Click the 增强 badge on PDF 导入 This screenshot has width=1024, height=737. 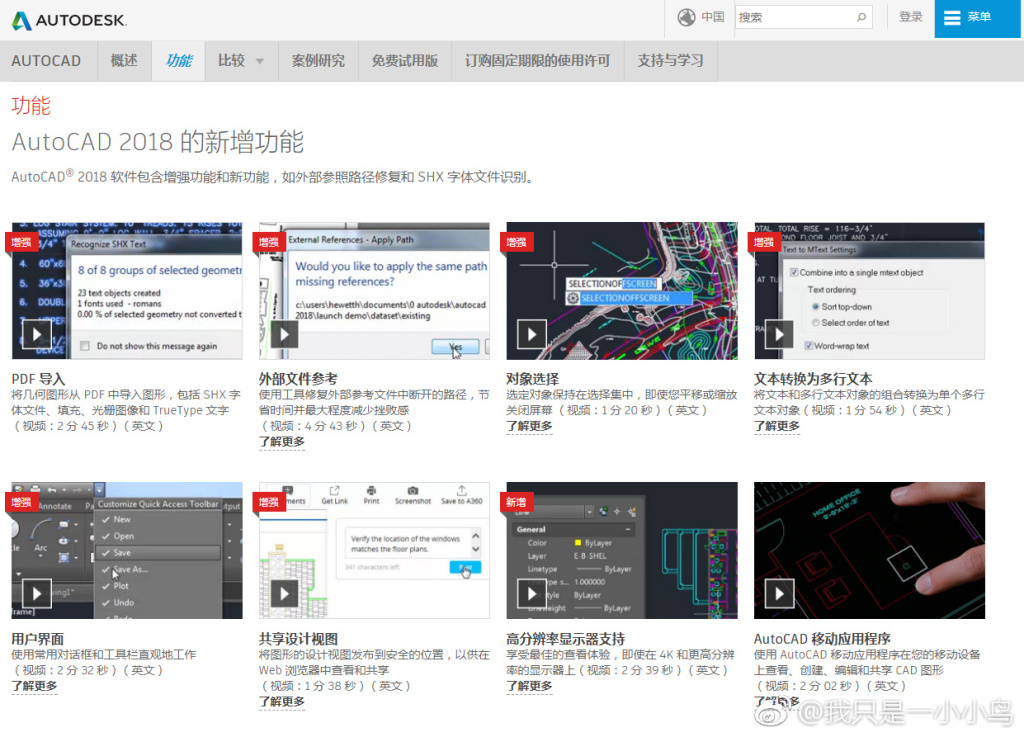[22, 242]
